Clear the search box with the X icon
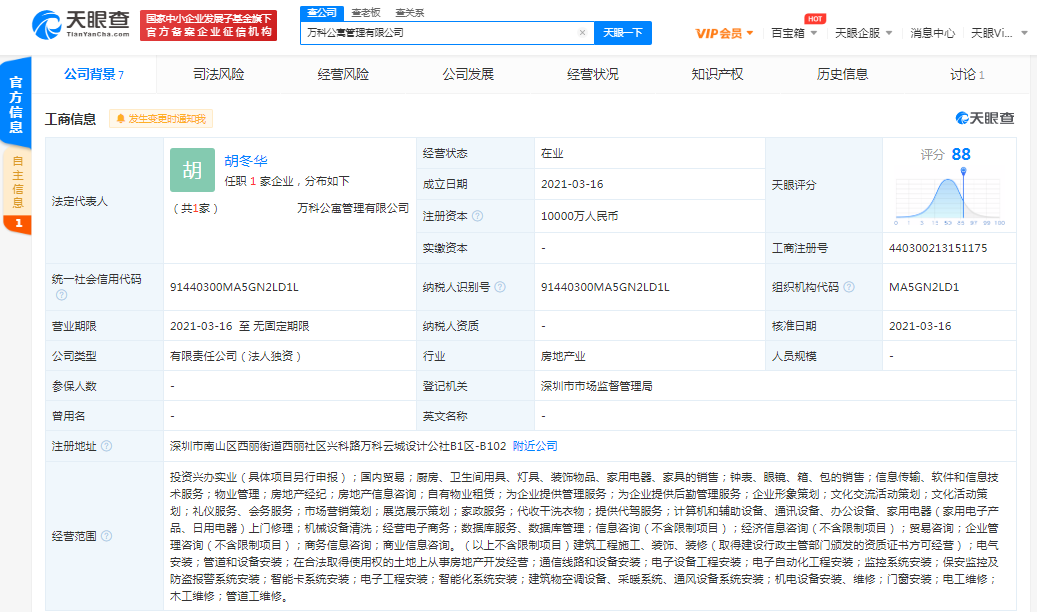Image resolution: width=1037 pixels, height=612 pixels. point(582,33)
